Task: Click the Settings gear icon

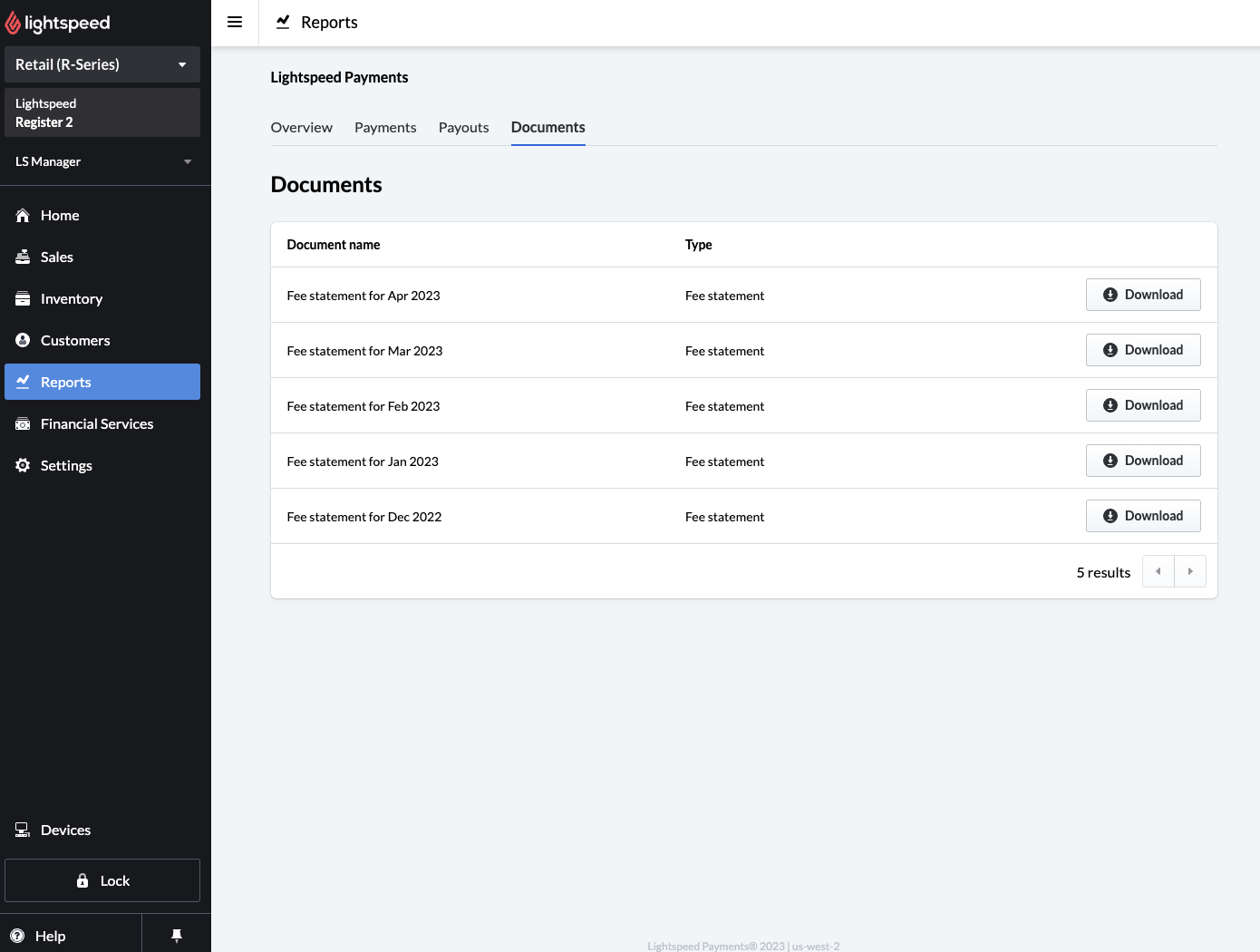Action: (x=23, y=466)
